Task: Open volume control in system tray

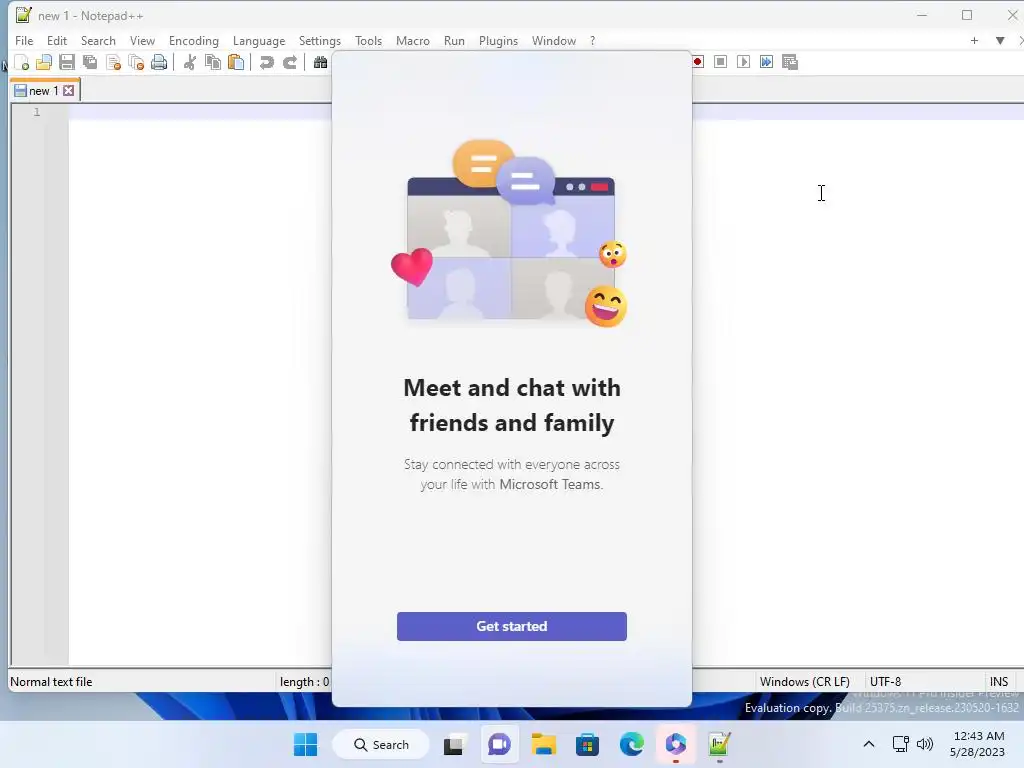Action: click(925, 744)
